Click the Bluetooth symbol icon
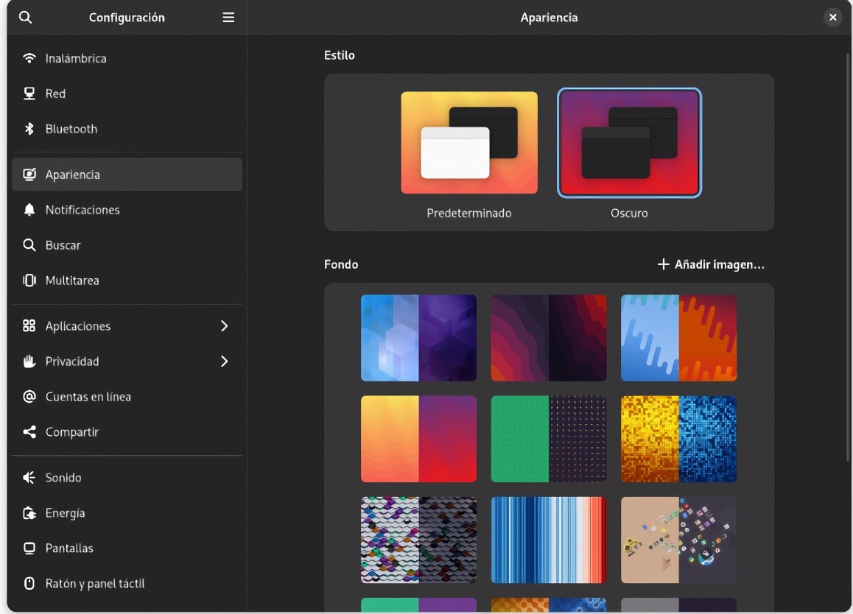The height and width of the screenshot is (614, 853). click(29, 129)
